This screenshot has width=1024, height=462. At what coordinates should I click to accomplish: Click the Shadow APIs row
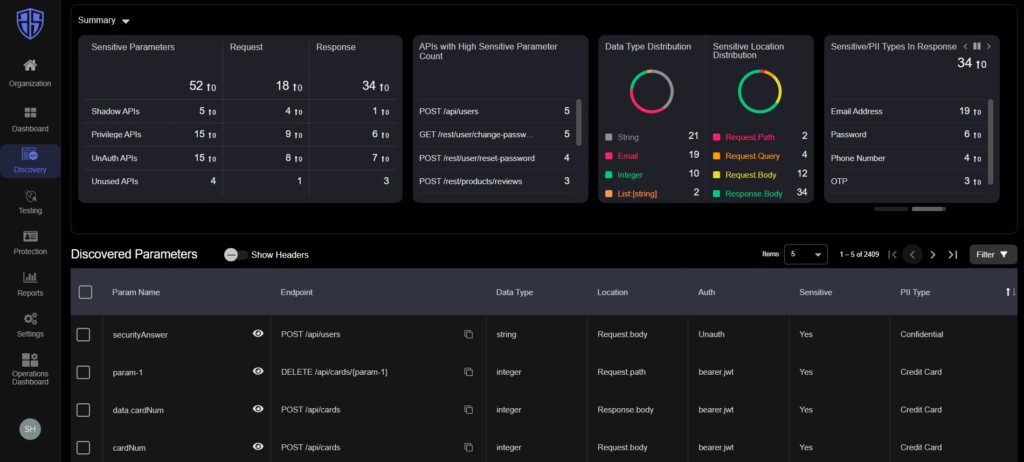tap(240, 111)
